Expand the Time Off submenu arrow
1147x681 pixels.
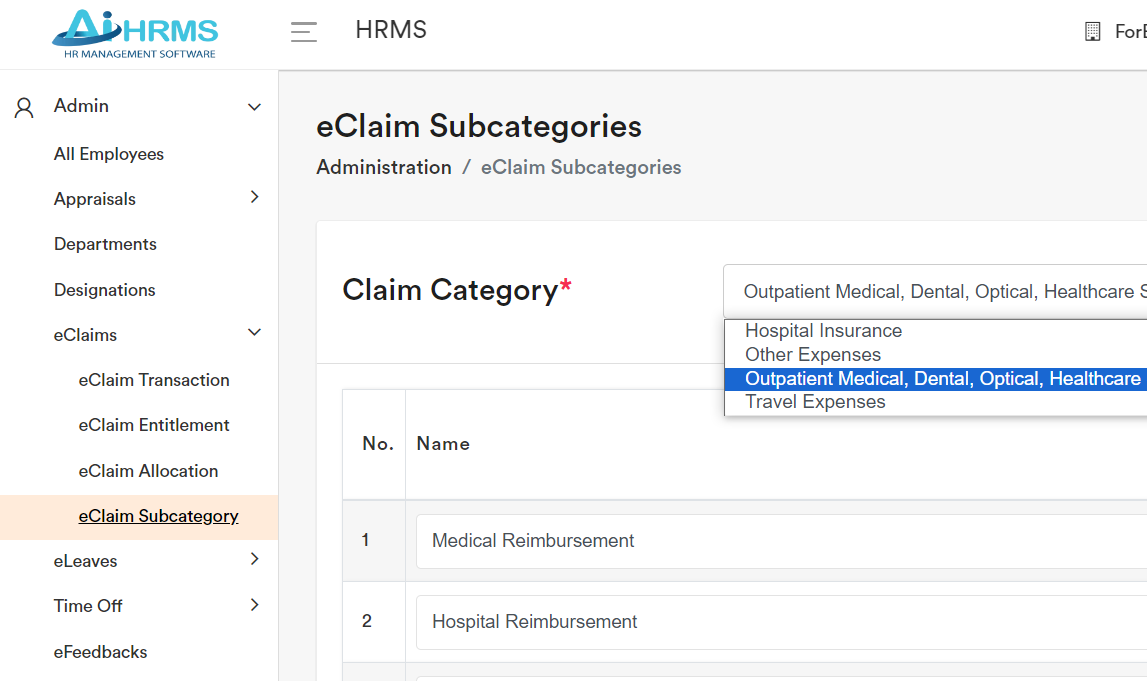coord(254,605)
